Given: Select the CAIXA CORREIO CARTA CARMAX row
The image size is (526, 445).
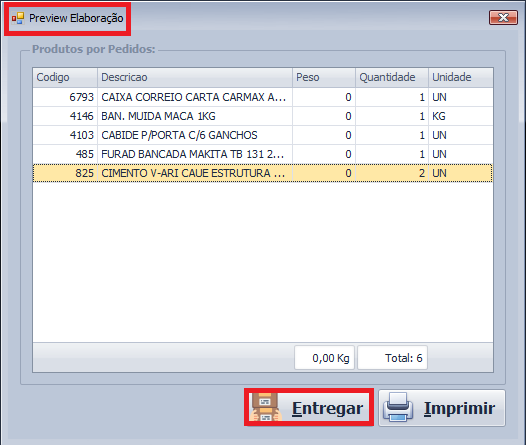Looking at the screenshot, I should tap(263, 97).
